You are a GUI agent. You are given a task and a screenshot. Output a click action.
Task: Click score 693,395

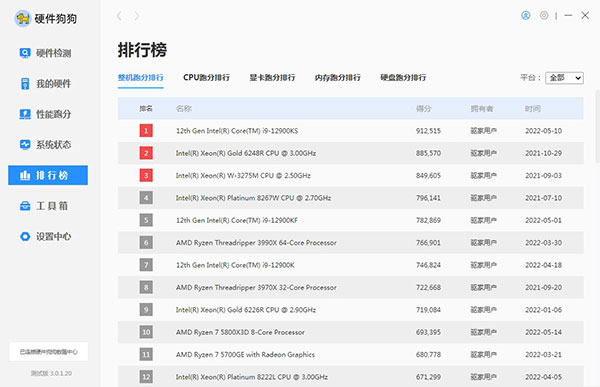pos(428,332)
